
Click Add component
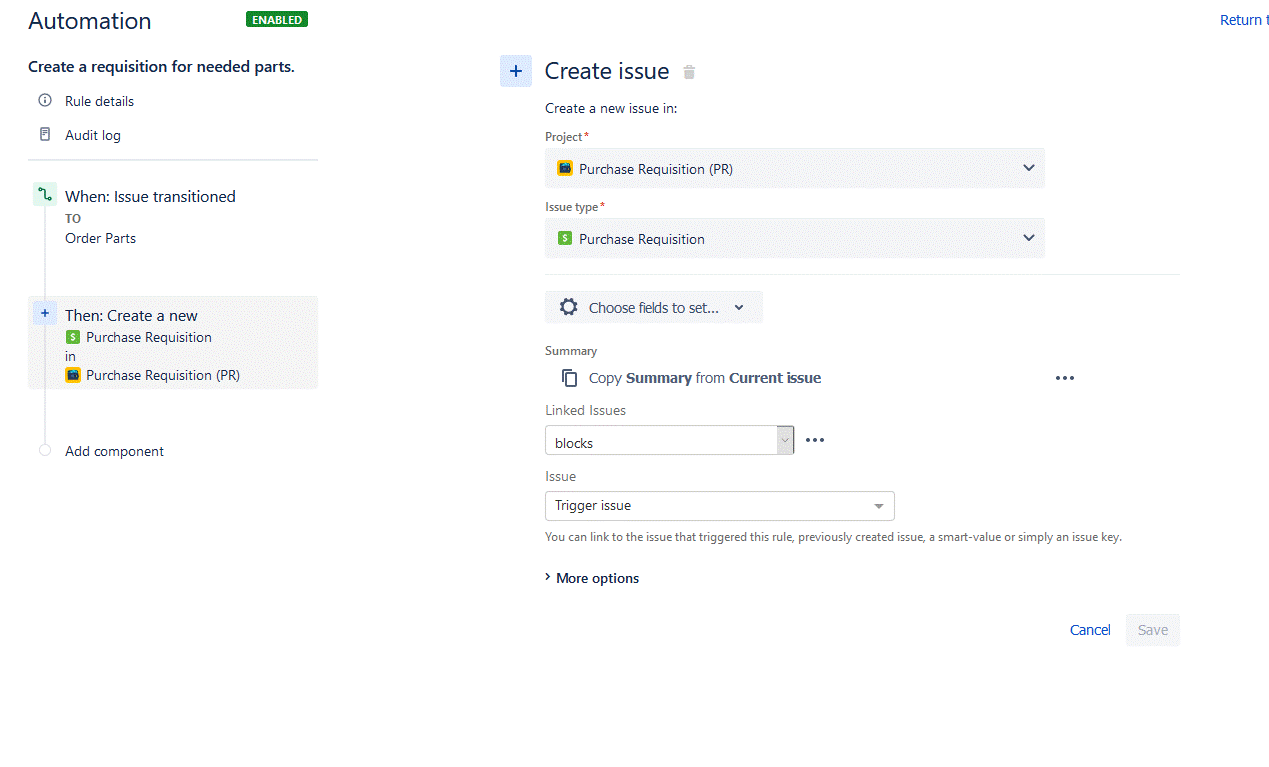click(x=114, y=451)
